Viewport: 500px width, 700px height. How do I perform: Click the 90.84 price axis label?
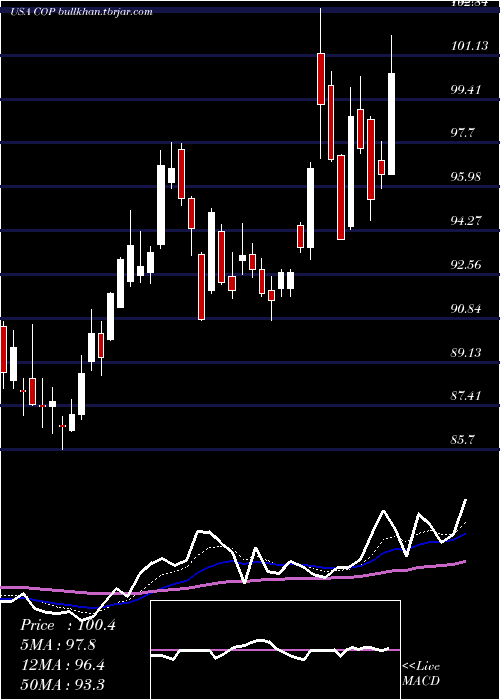pyautogui.click(x=466, y=308)
